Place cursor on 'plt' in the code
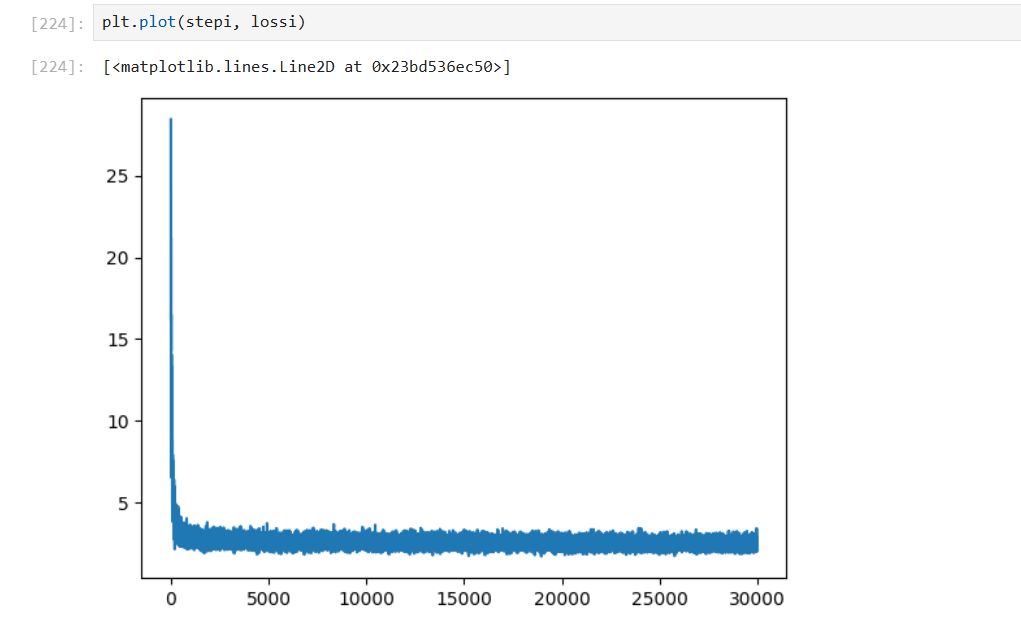The image size is (1021, 629). point(114,23)
